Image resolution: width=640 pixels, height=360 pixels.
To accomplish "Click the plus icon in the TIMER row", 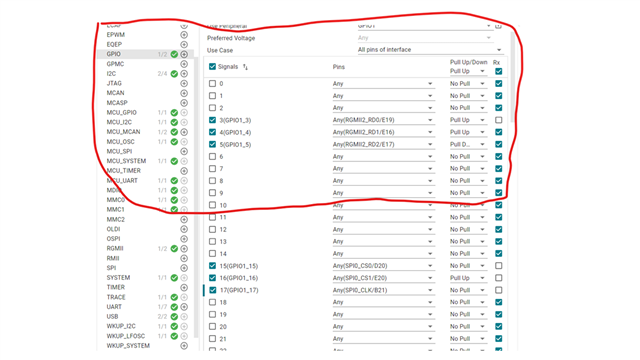I will (x=184, y=287).
